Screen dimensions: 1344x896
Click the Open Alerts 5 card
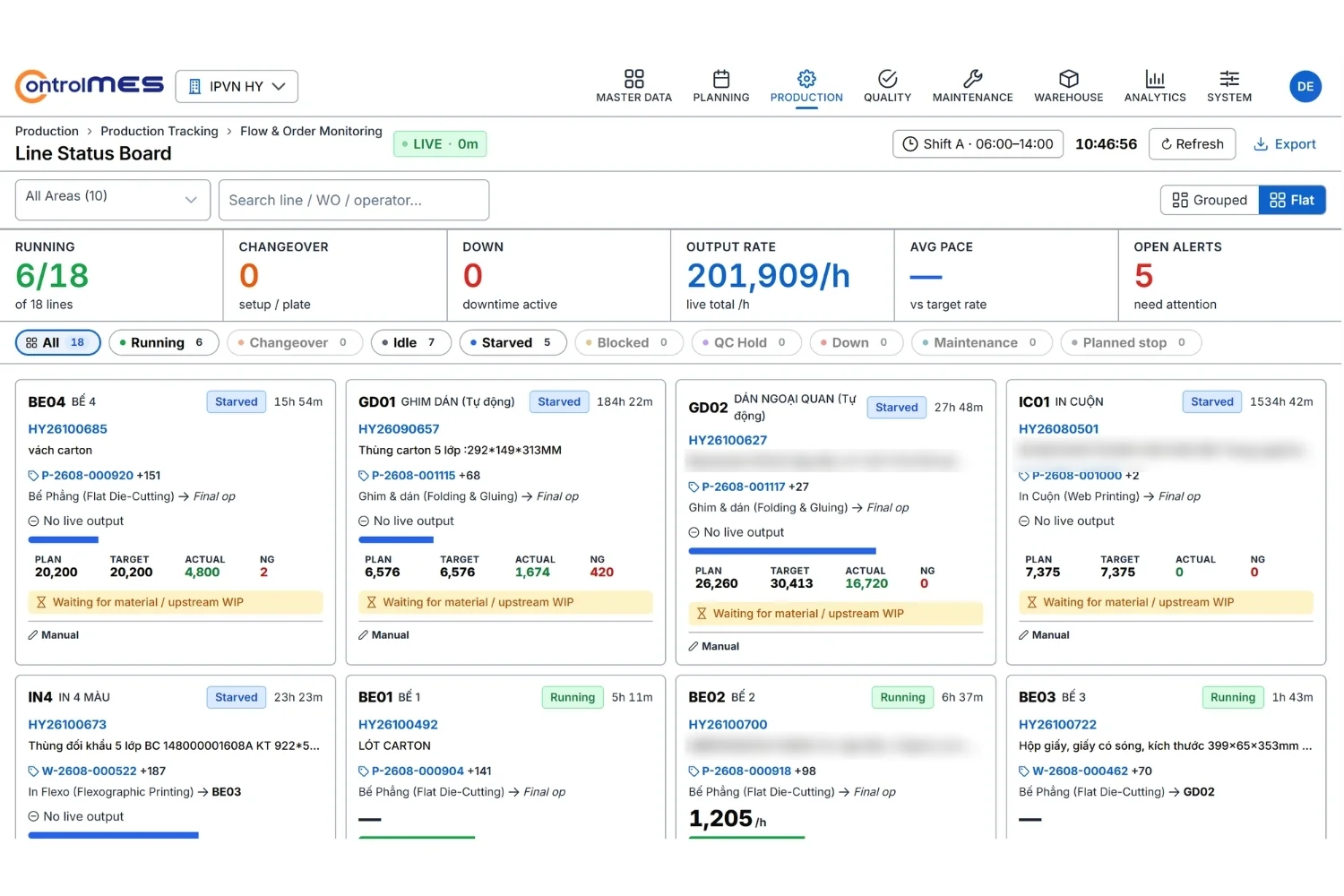pos(1229,276)
